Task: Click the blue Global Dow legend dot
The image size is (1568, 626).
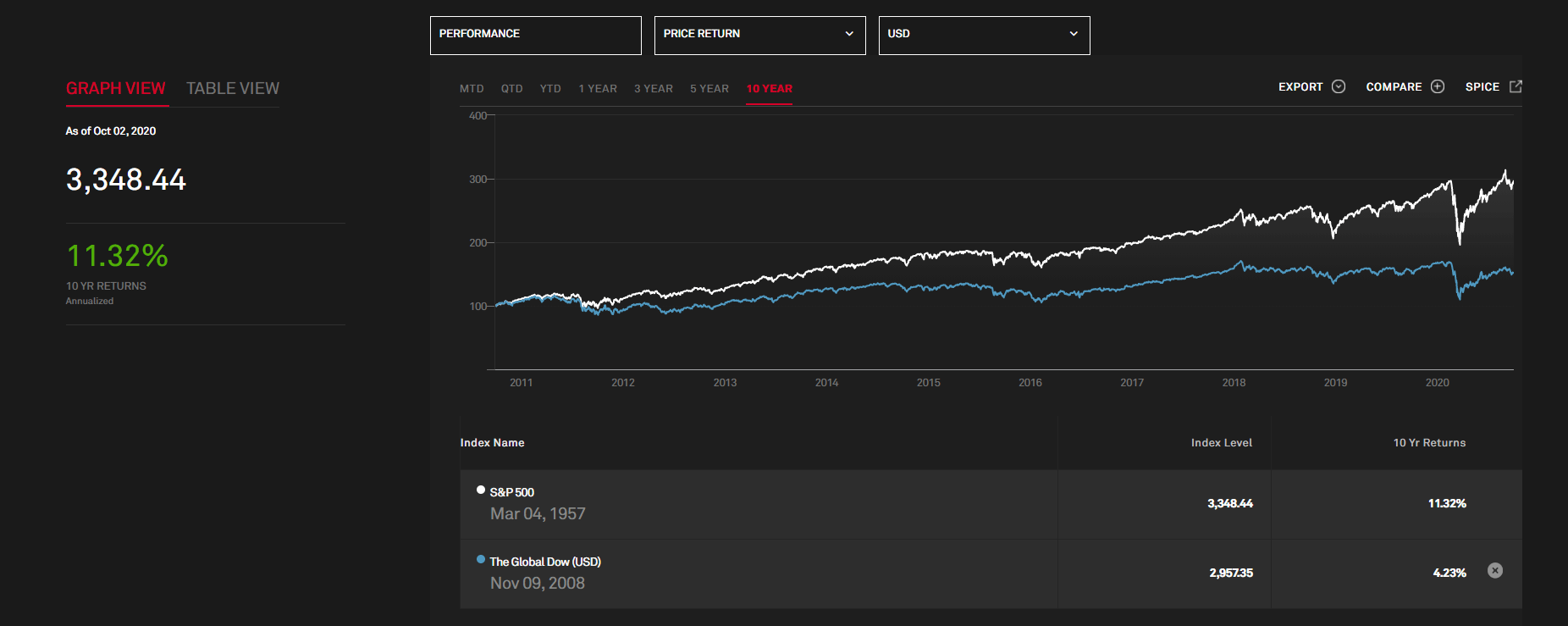Action: coord(481,559)
